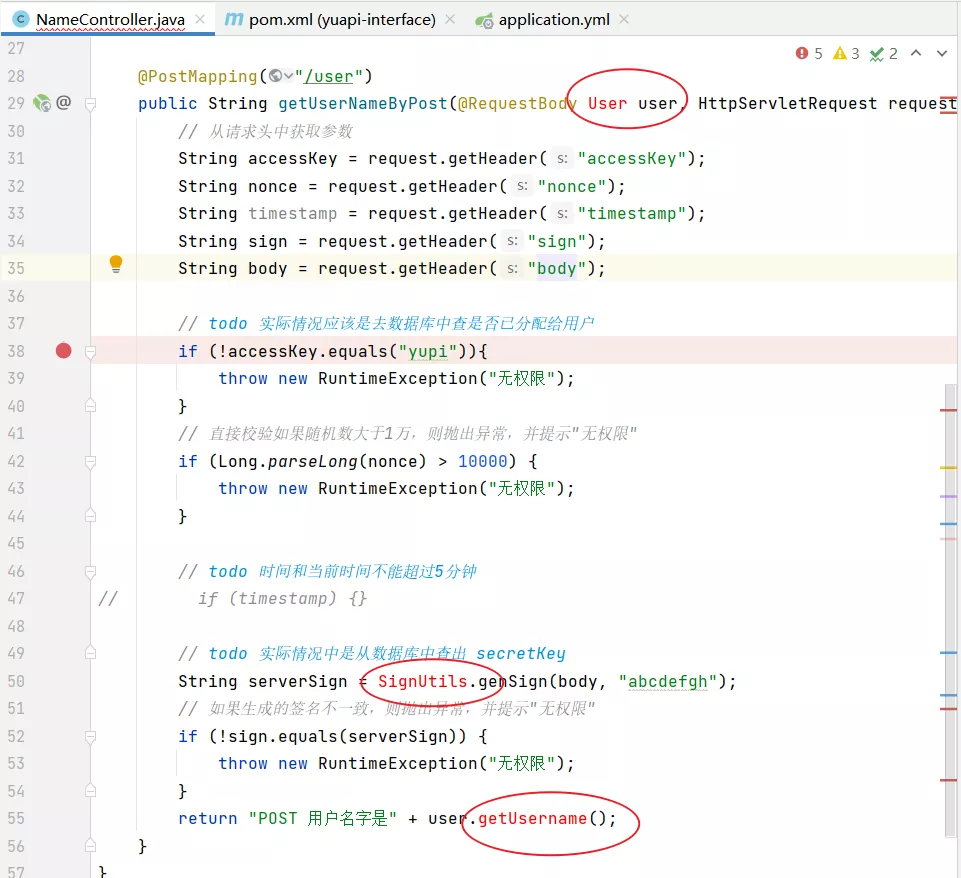Open the pom.xml (yuapi-interface) tab
This screenshot has width=961, height=878.
[x=342, y=20]
